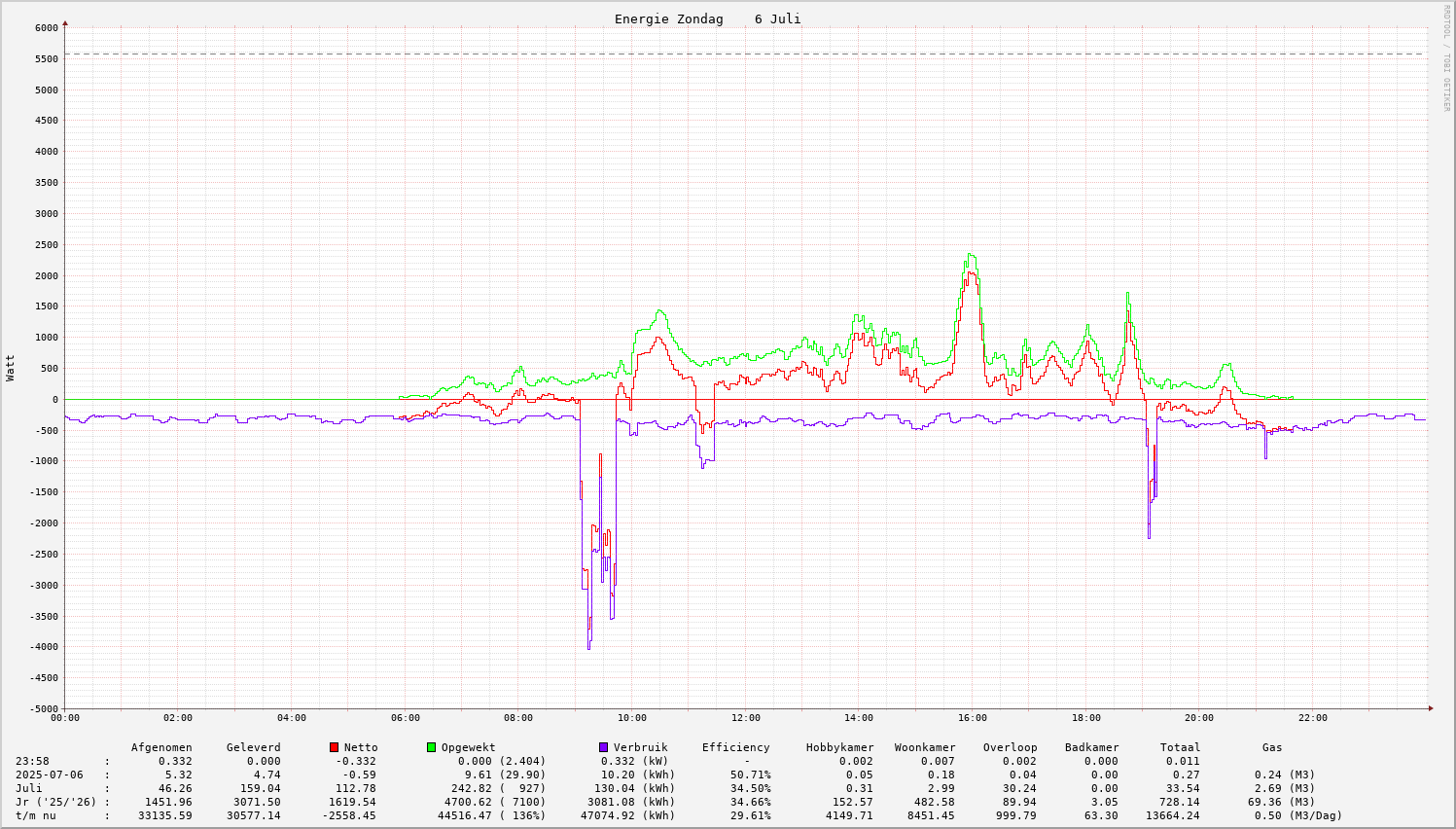Click the 12:00 time axis label
The height and width of the screenshot is (829, 1456).
click(745, 718)
